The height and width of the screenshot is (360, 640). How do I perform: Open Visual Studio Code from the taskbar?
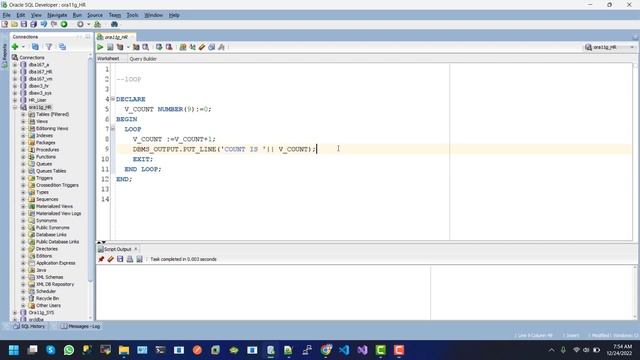(344, 350)
